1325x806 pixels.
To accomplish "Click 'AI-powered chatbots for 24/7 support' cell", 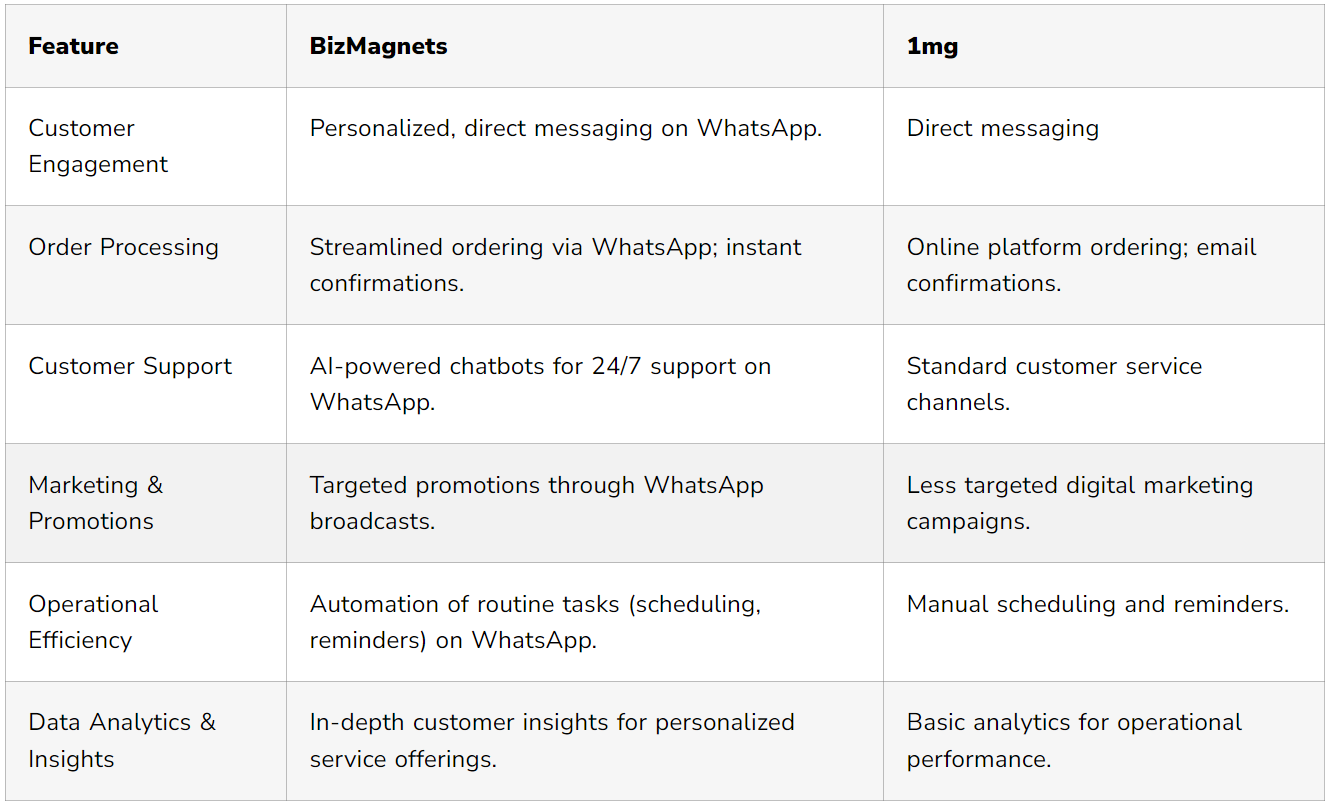I will [540, 384].
